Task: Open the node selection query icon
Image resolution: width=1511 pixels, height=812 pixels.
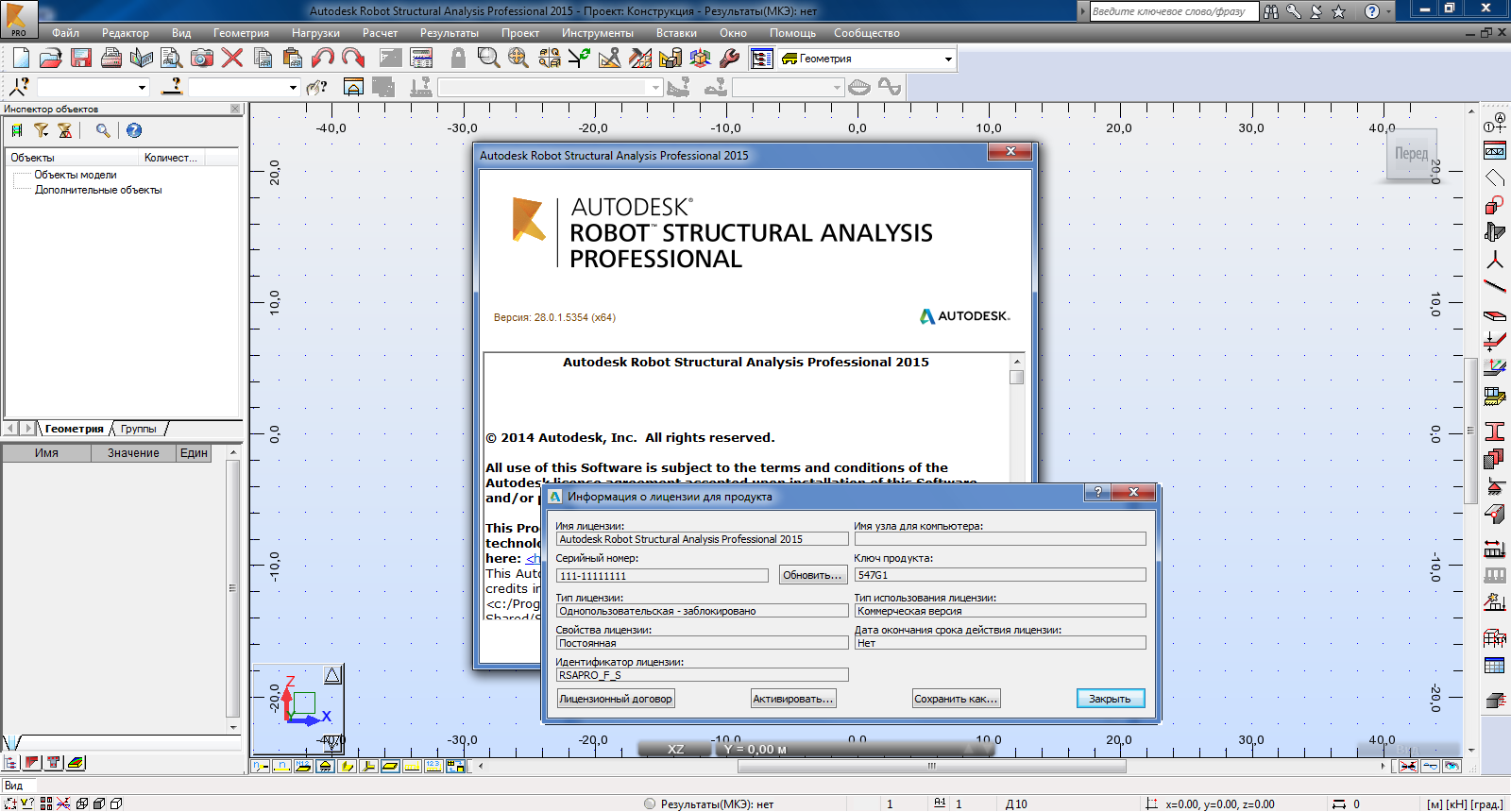Action: pyautogui.click(x=19, y=87)
